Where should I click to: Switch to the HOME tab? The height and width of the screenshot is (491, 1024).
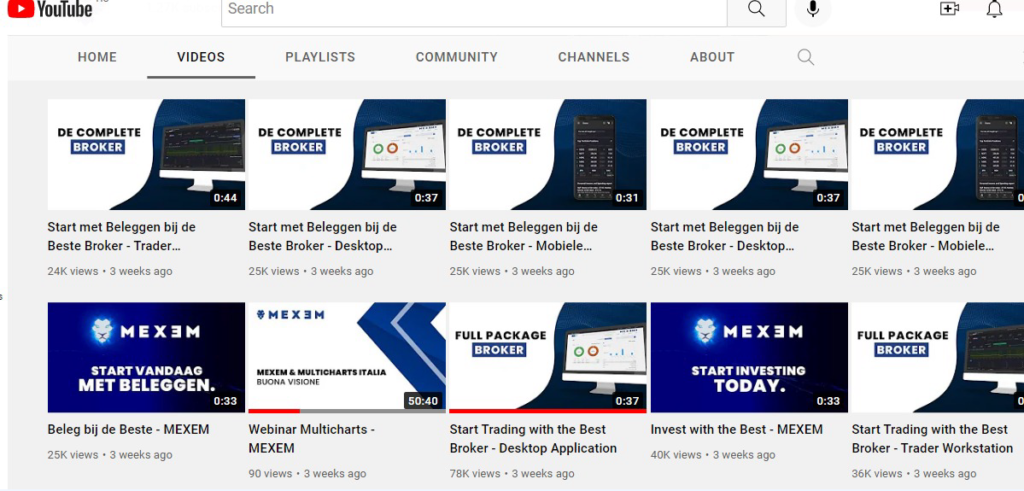tap(97, 58)
